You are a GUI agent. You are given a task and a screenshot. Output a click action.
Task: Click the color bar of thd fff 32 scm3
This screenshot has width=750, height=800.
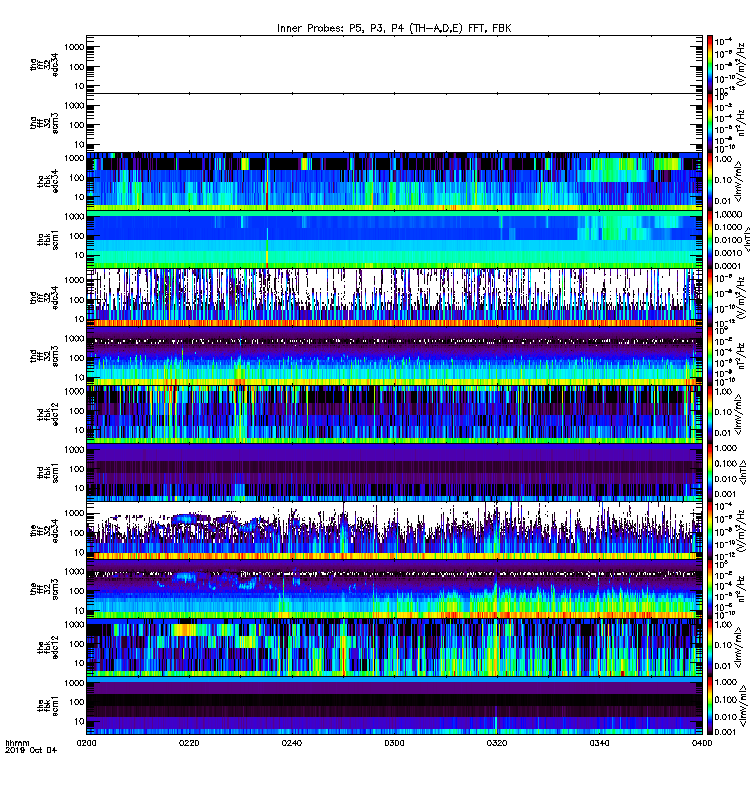point(710,356)
